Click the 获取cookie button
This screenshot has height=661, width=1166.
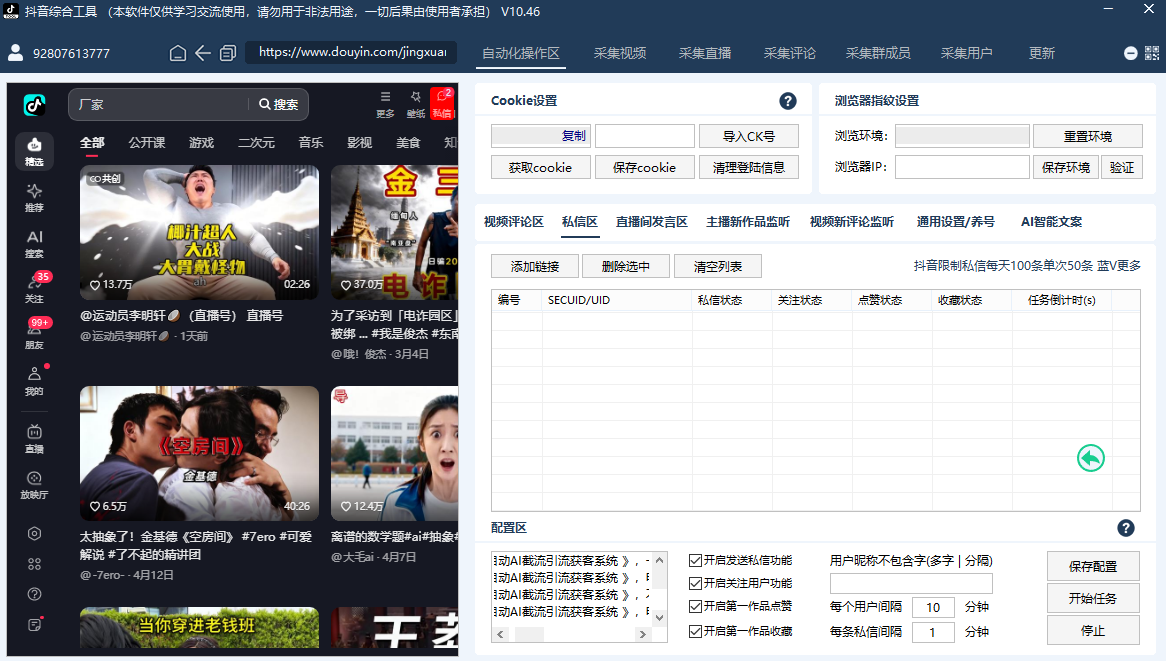(541, 168)
